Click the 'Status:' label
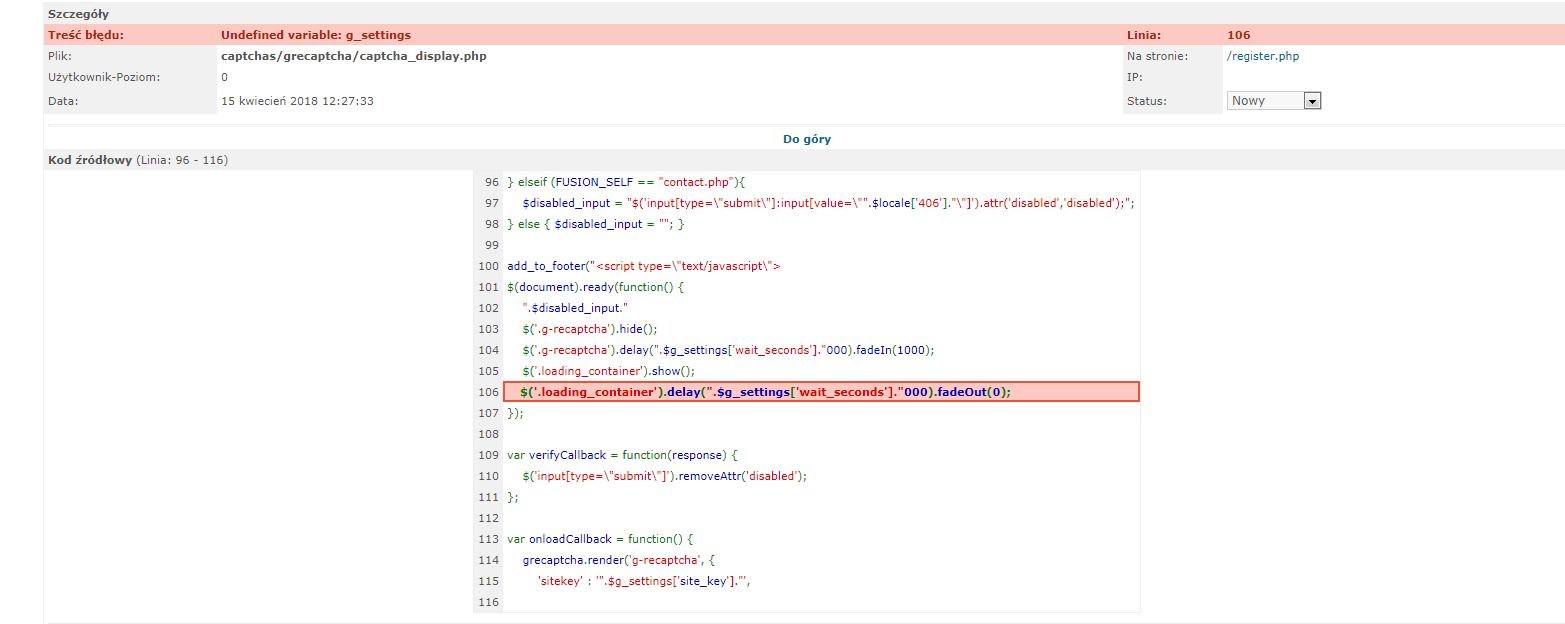 (1146, 101)
